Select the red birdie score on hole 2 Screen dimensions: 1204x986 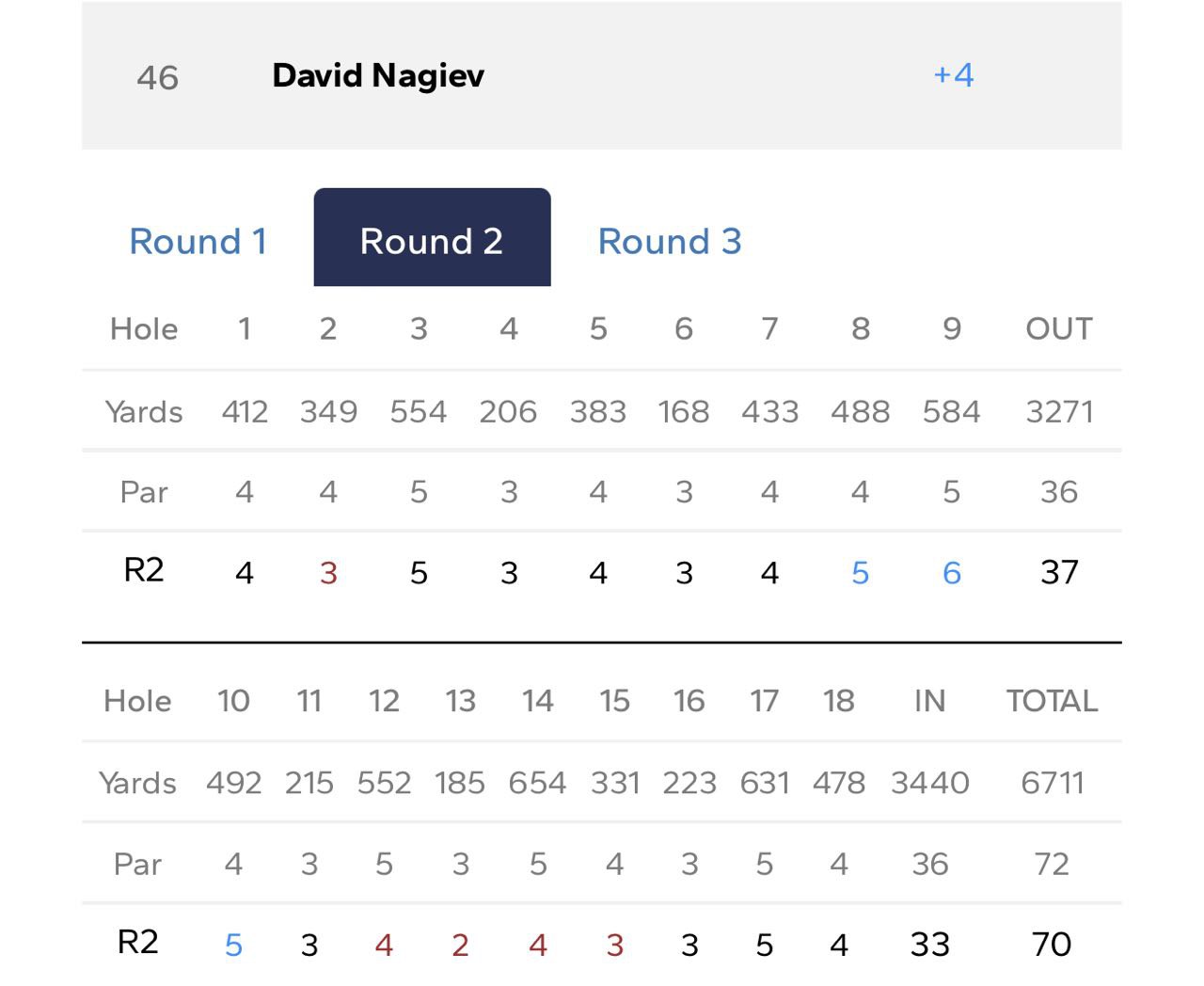coord(328,573)
